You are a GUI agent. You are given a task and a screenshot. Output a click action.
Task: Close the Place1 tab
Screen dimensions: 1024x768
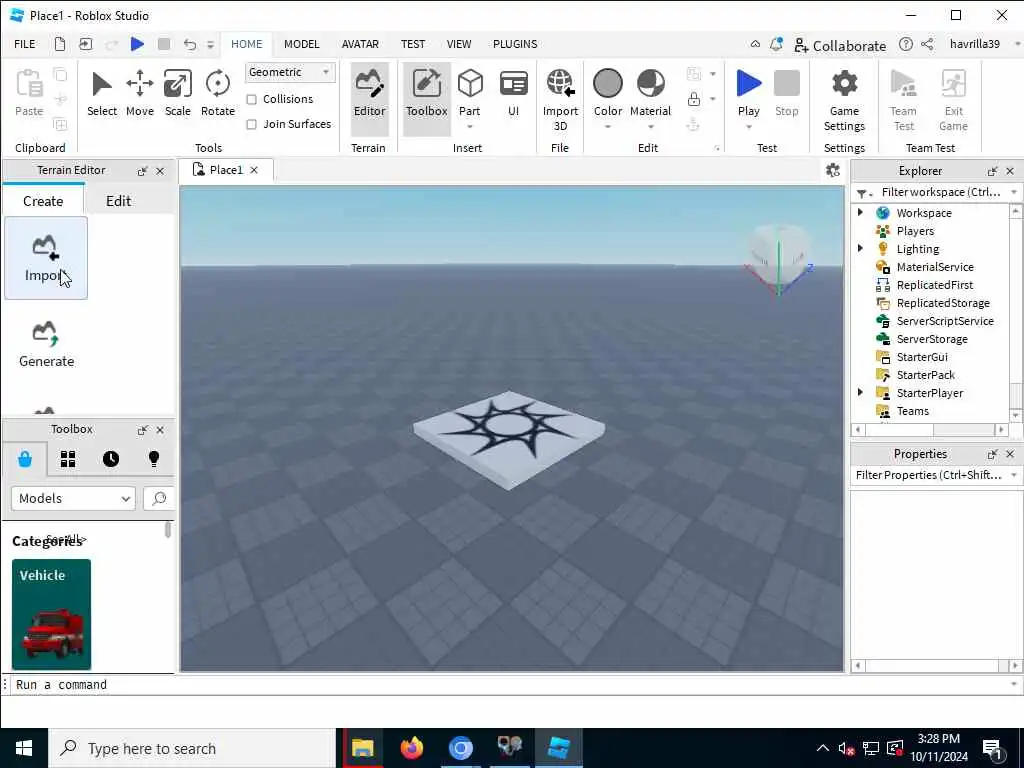coord(254,170)
